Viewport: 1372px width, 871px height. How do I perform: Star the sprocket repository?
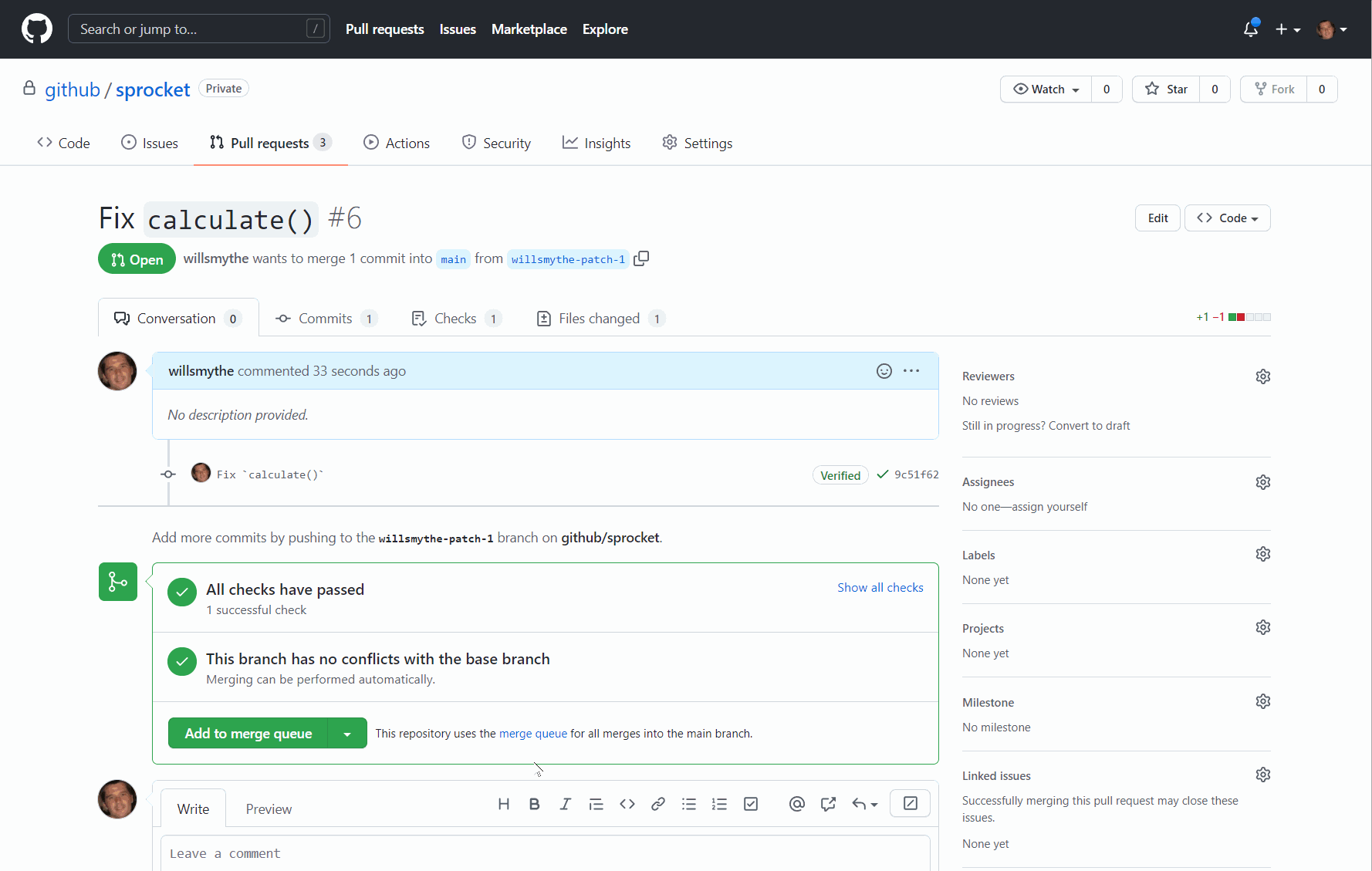point(1166,89)
